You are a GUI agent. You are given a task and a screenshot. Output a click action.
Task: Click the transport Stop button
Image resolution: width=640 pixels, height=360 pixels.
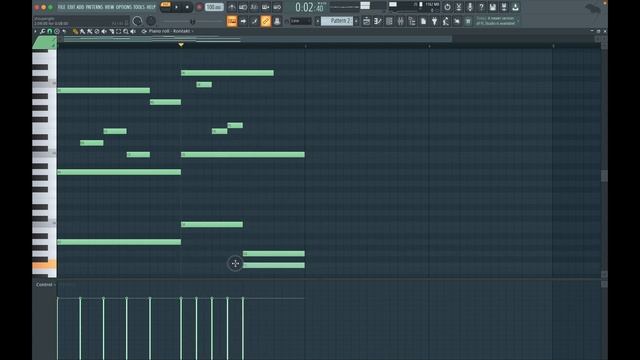point(187,7)
